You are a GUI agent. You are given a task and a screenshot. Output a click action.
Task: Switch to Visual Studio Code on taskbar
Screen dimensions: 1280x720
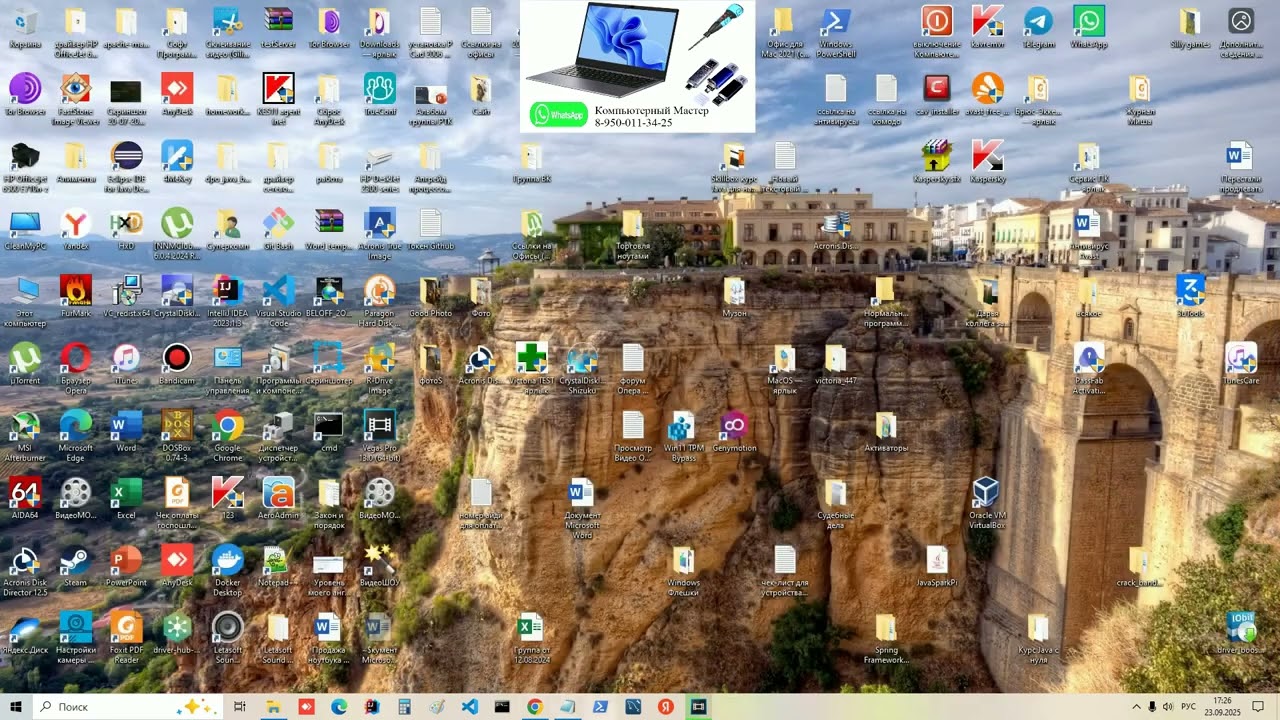pyautogui.click(x=470, y=707)
